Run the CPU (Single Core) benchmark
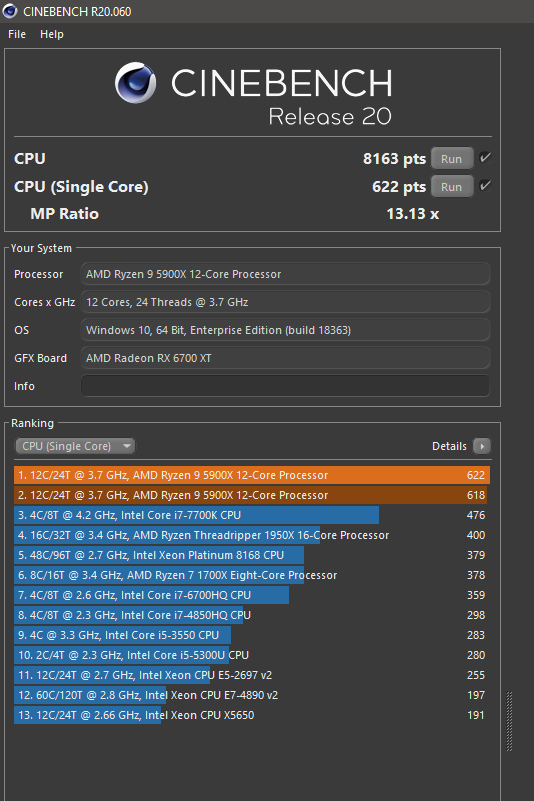Screen dimensions: 534x801 (452, 186)
